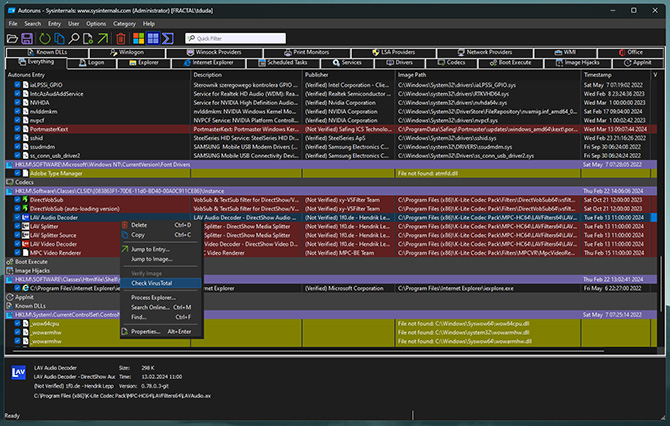This screenshot has height=426, width=670.
Task: Click the LAV Video Decoder red icon
Action: point(26,244)
